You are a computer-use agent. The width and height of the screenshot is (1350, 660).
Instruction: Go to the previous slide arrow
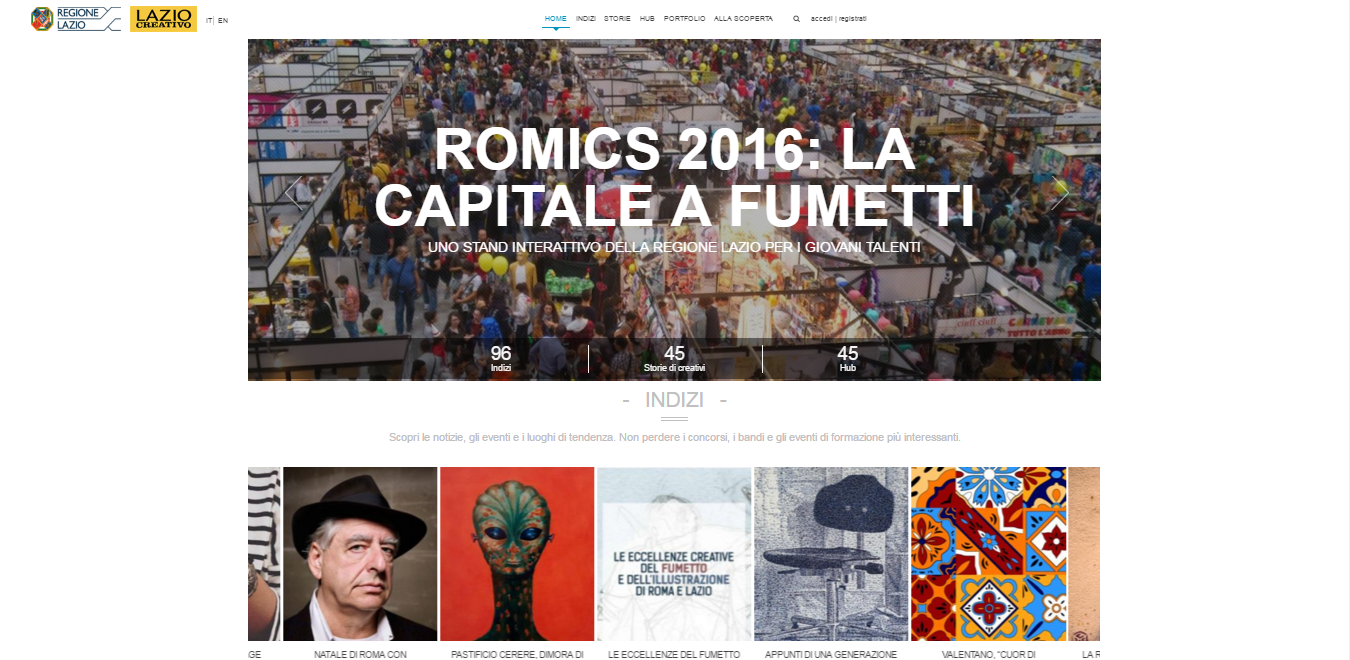[x=293, y=192]
